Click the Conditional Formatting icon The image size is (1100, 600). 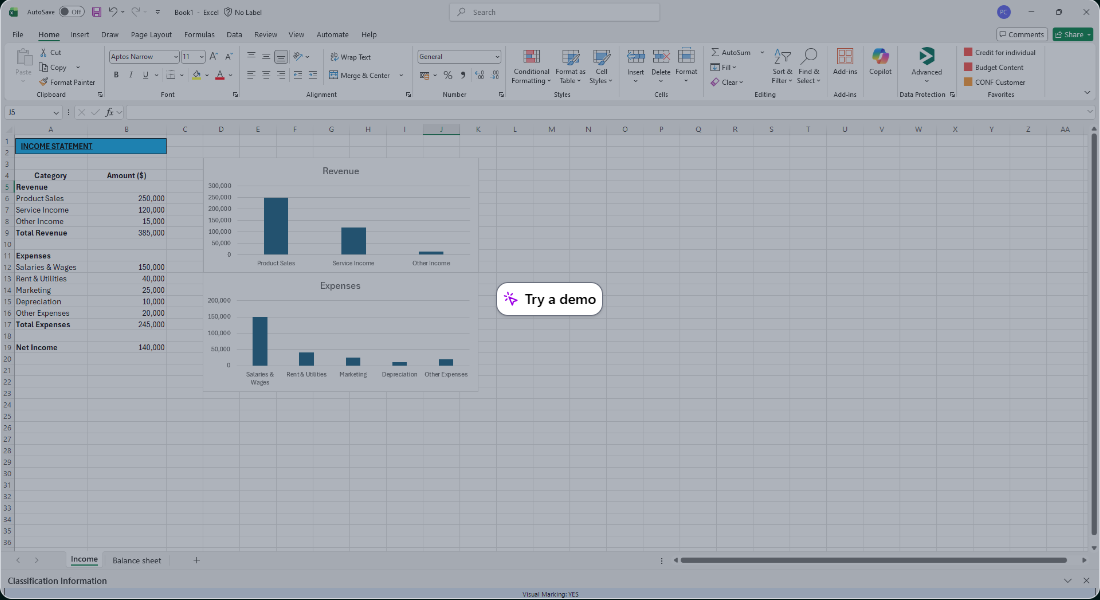530,58
